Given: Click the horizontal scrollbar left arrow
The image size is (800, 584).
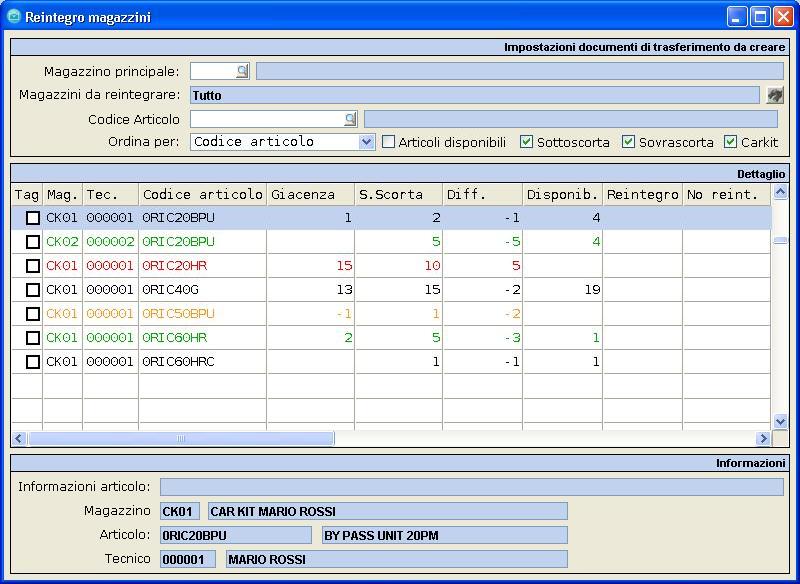Looking at the screenshot, I should pos(19,438).
